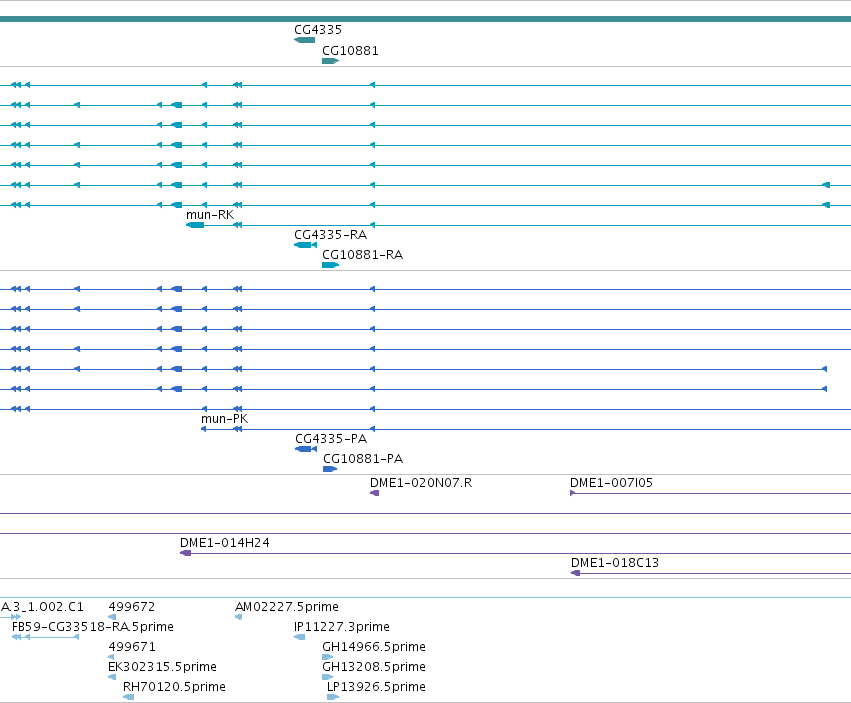The height and width of the screenshot is (703, 851).
Task: Click the AM02227.5prime EST label
Action: click(287, 606)
